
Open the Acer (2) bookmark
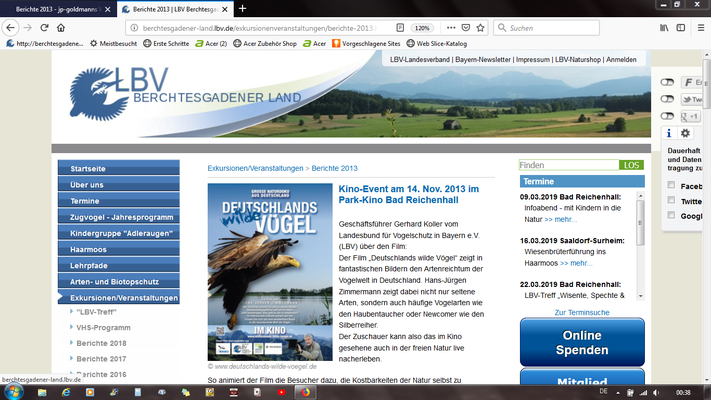tap(211, 44)
